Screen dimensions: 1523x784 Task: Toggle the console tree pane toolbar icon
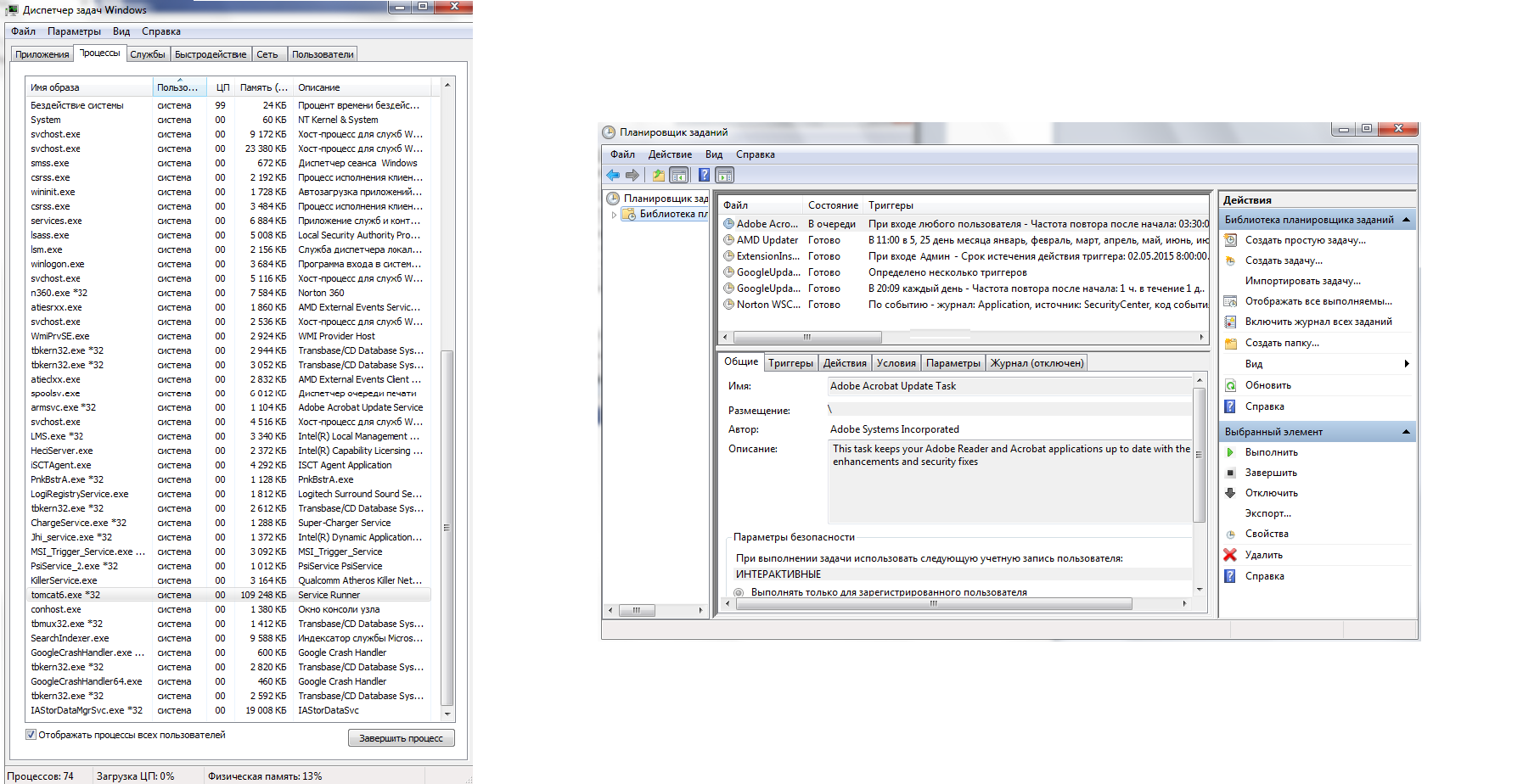tap(679, 175)
